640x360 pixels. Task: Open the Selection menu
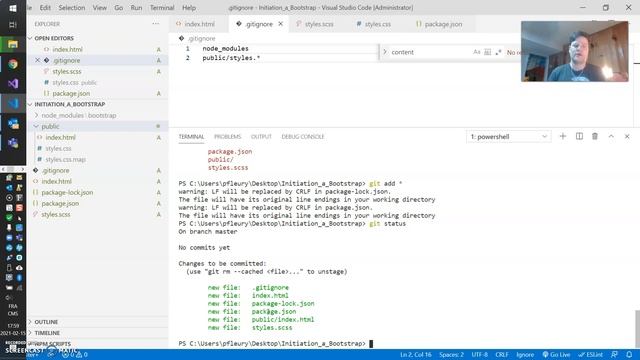(71, 8)
